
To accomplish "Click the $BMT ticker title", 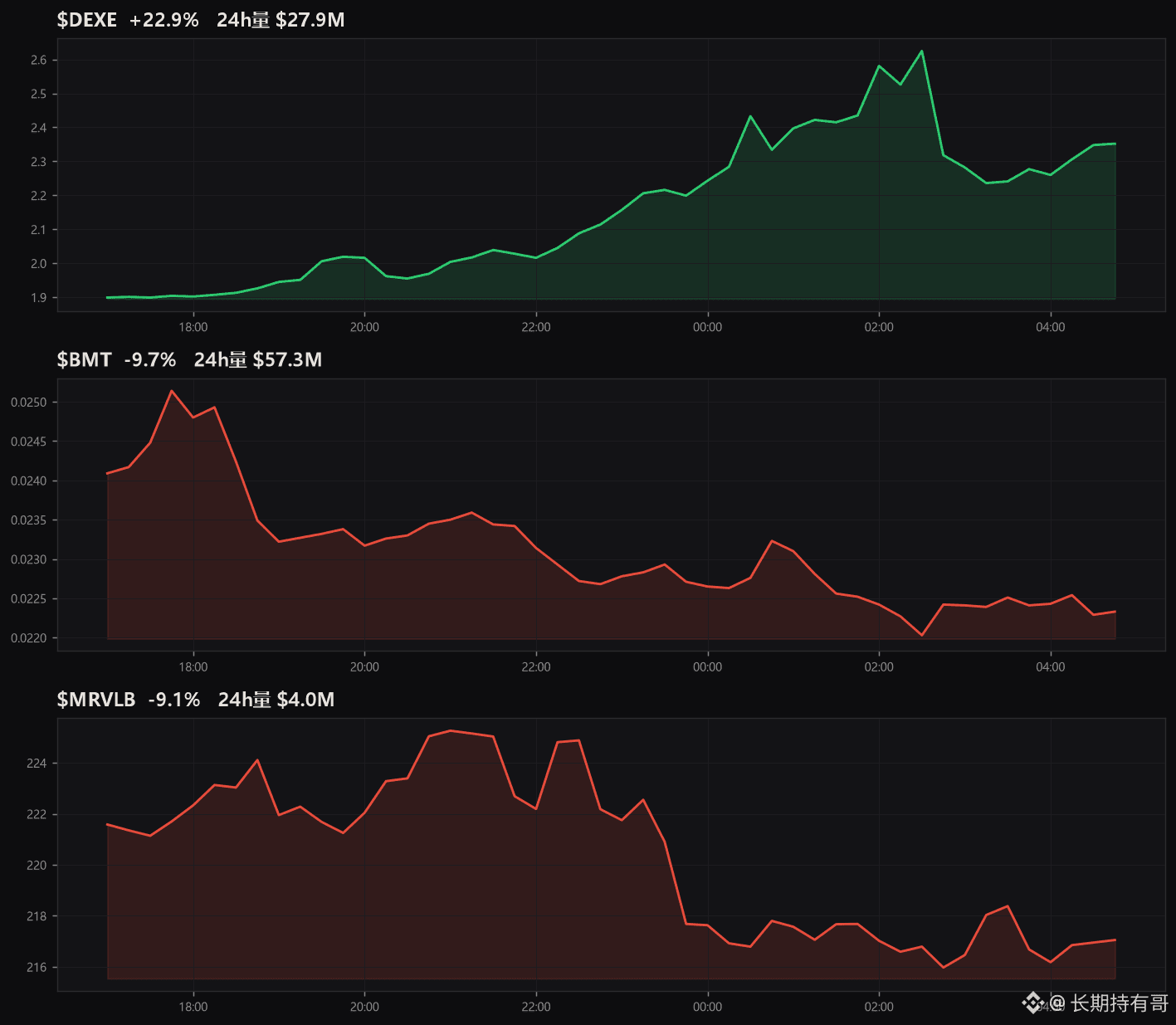I will point(84,359).
